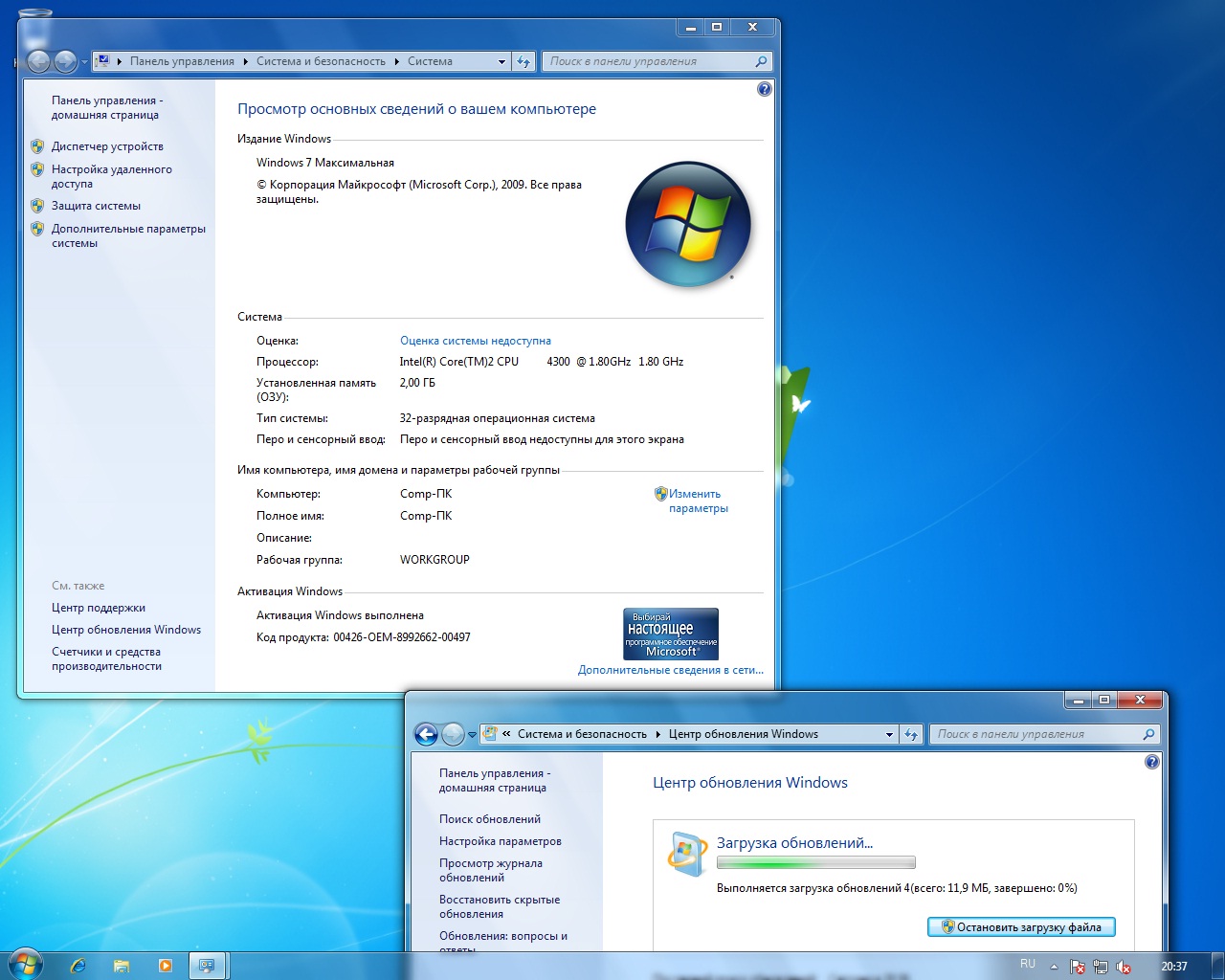Click forward arrow in System window
This screenshot has width=1225, height=980.
pos(65,61)
